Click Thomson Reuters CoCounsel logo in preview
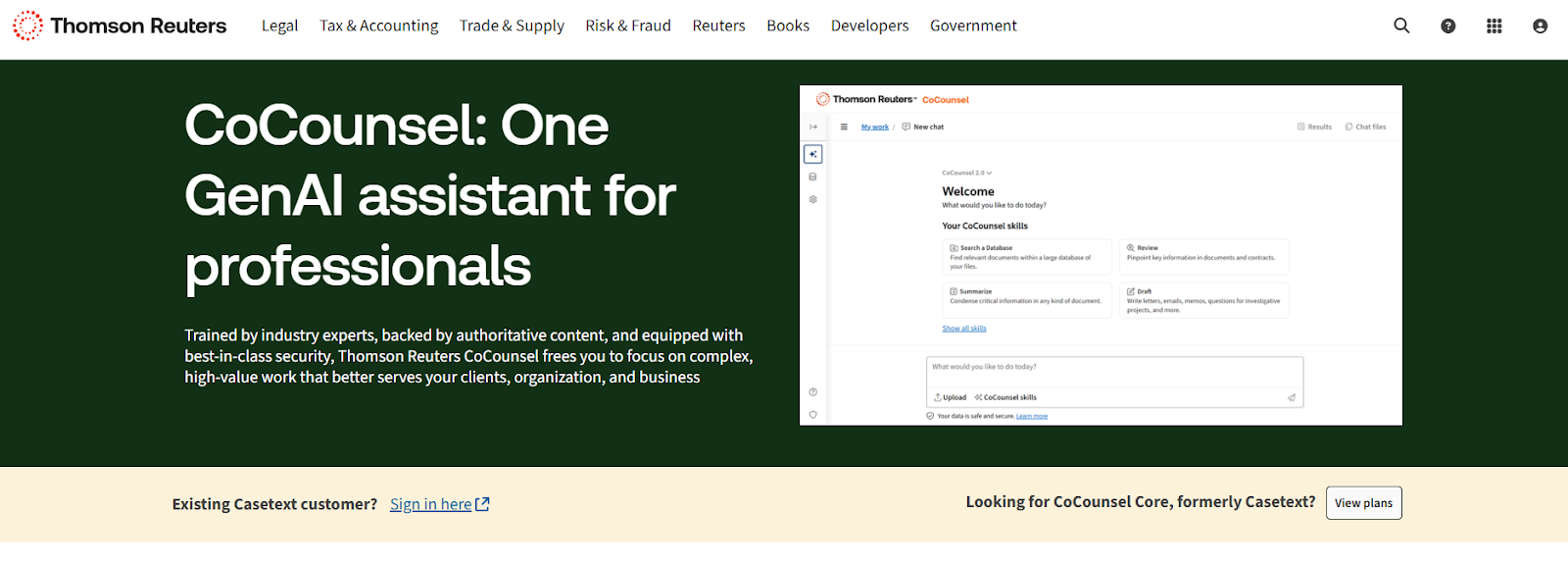Viewport: 1568px width, 564px height. tap(893, 99)
